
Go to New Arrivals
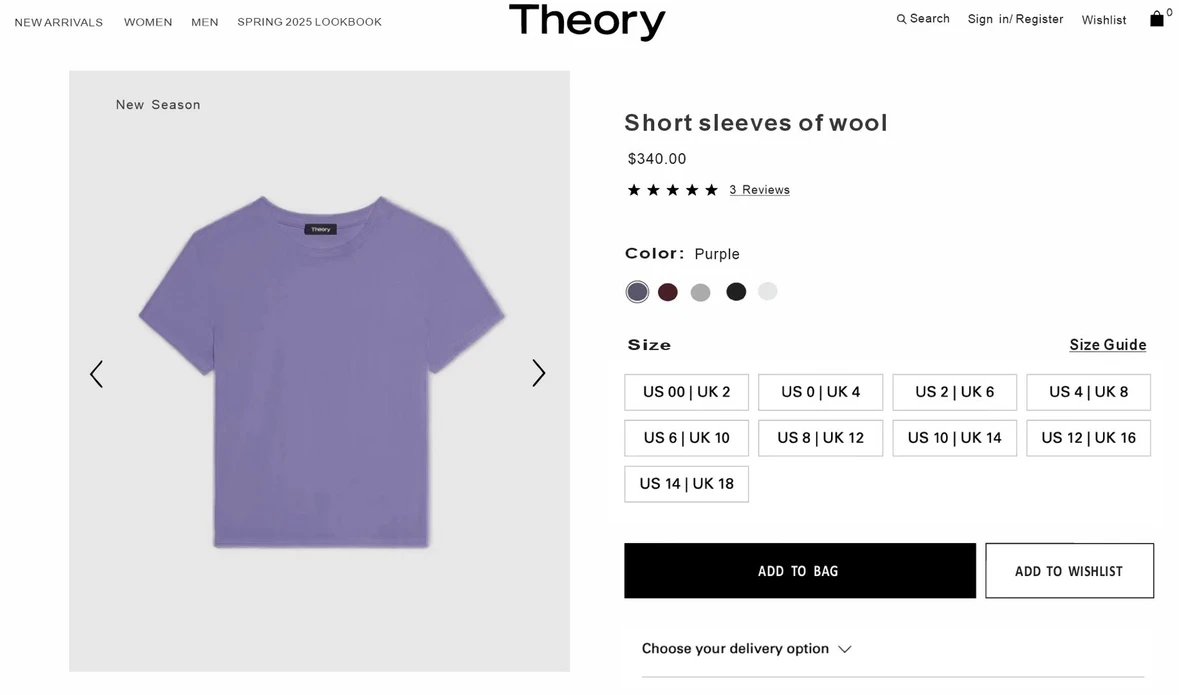pyautogui.click(x=59, y=22)
